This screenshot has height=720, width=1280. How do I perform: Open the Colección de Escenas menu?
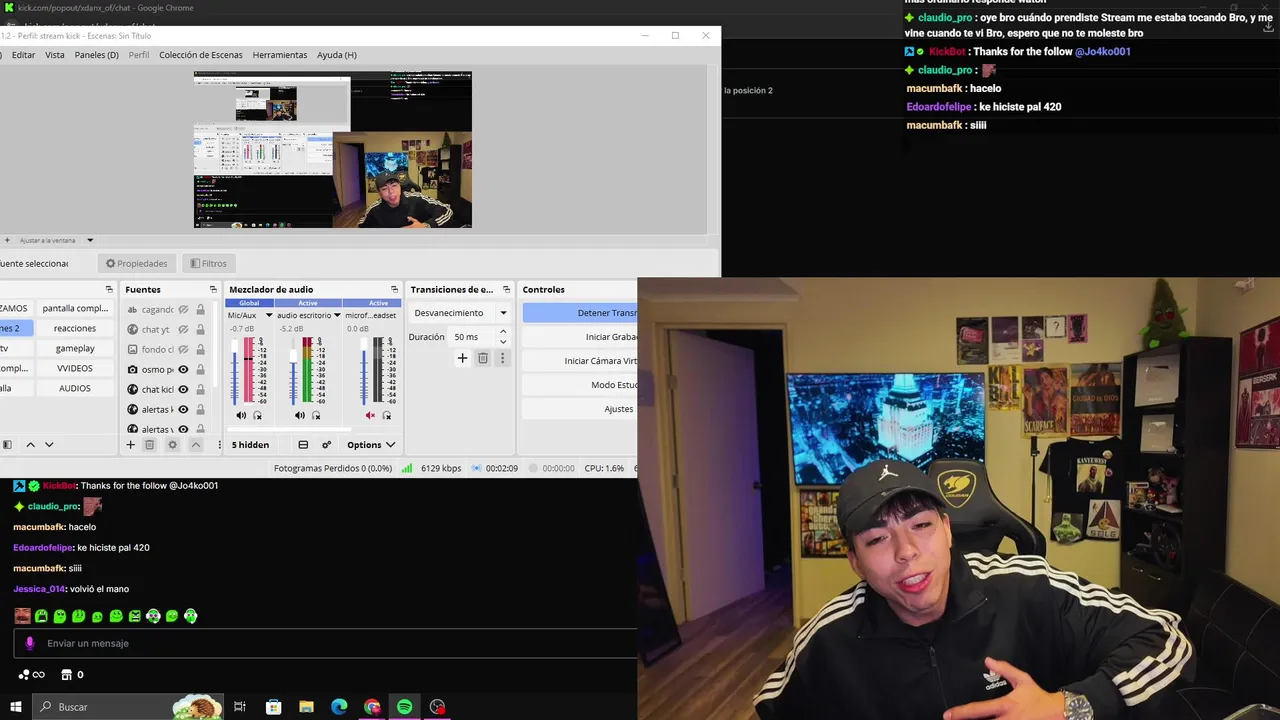[200, 55]
